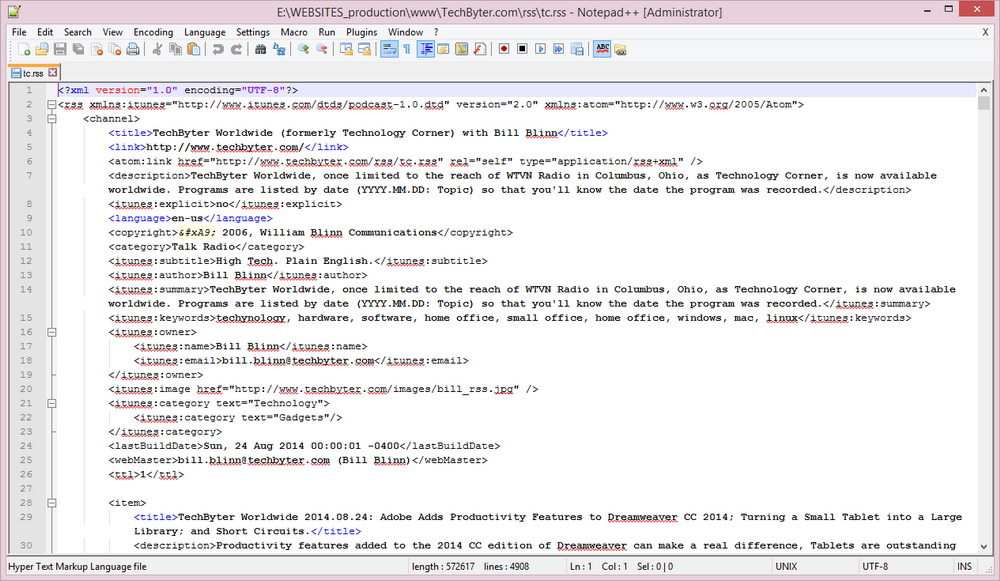
Task: Open the Search menu
Action: click(78, 32)
